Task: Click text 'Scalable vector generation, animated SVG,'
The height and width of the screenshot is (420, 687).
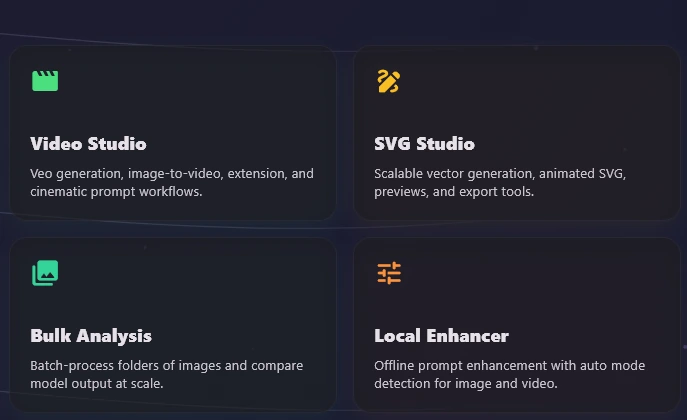Action: click(500, 173)
